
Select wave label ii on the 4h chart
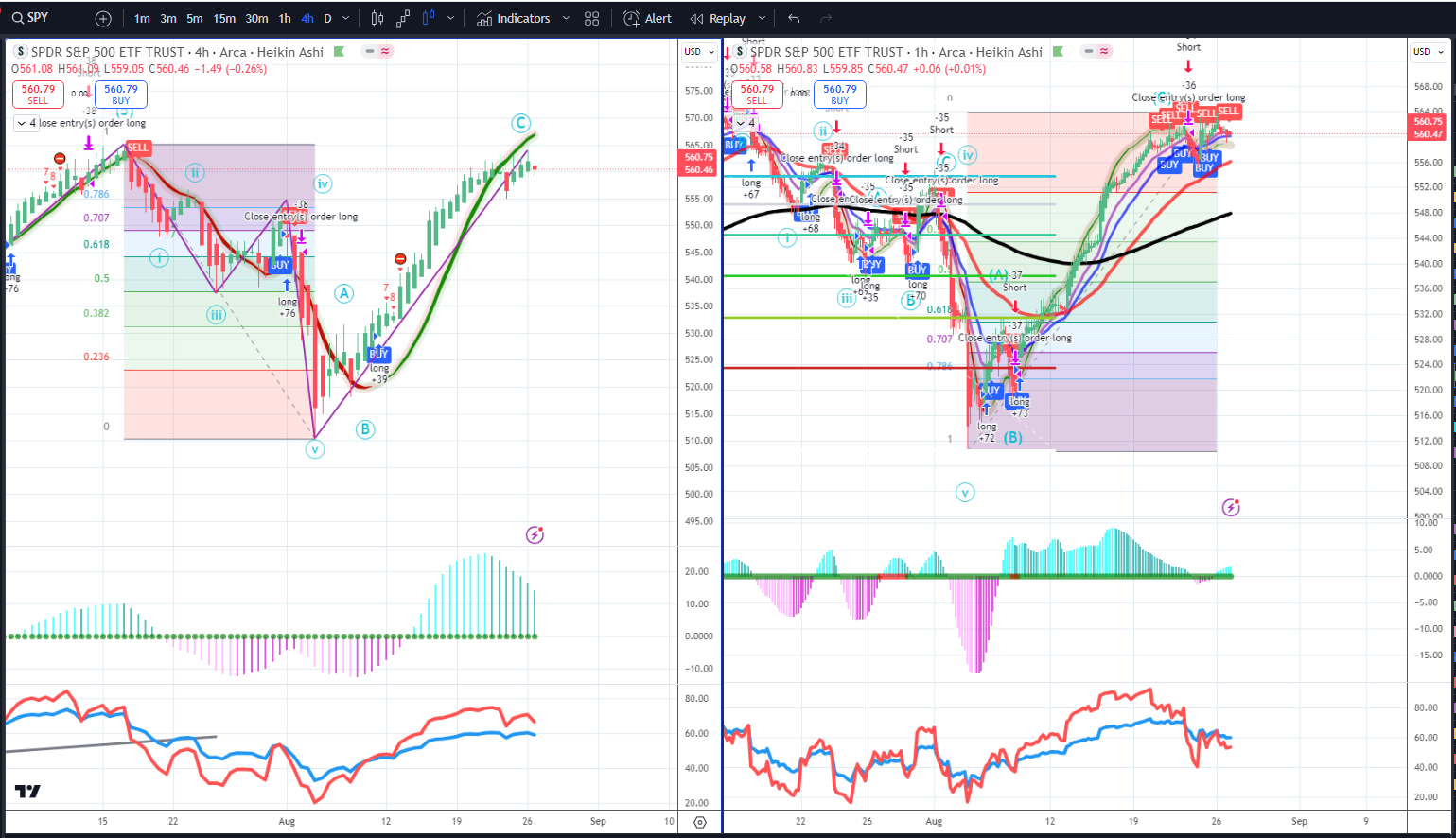click(195, 172)
